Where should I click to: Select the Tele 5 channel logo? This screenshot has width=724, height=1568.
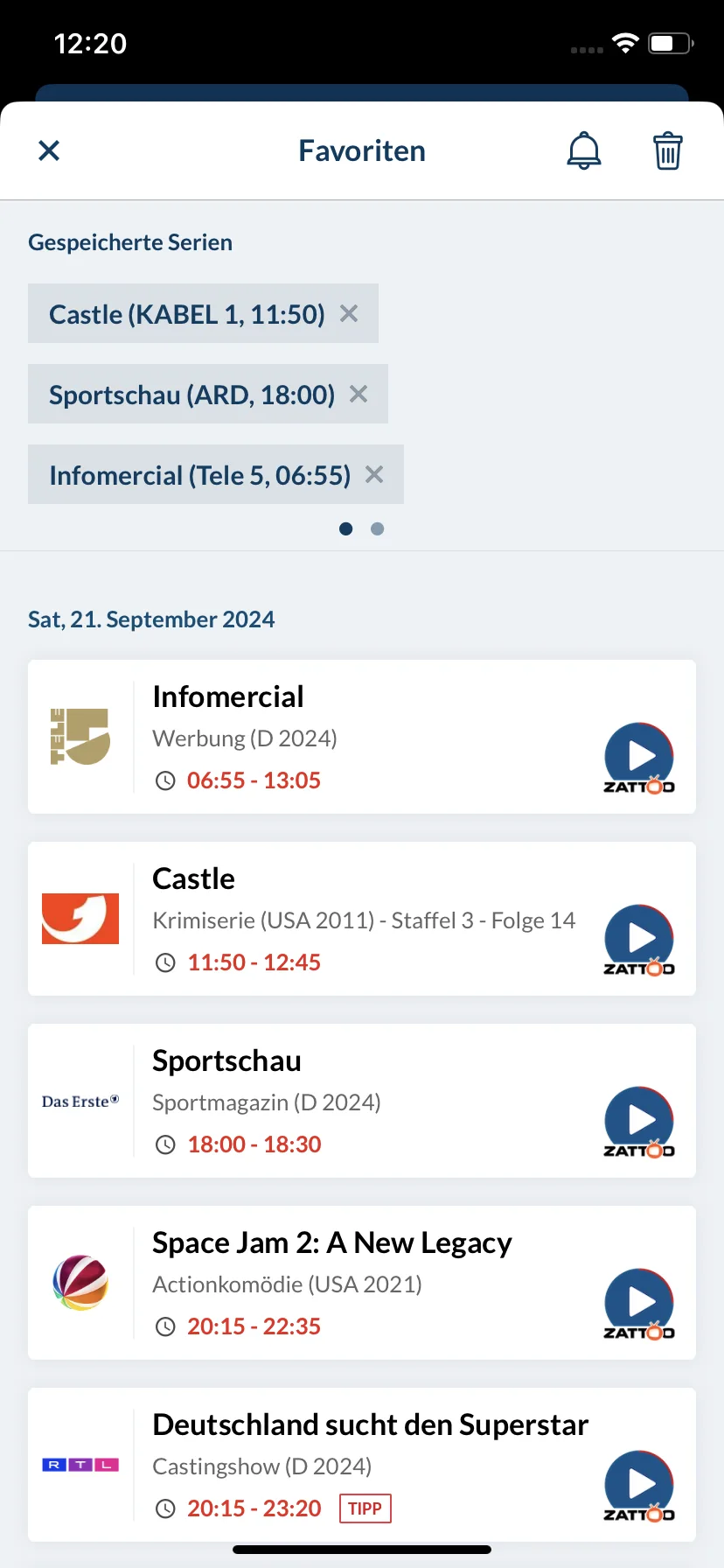click(80, 737)
